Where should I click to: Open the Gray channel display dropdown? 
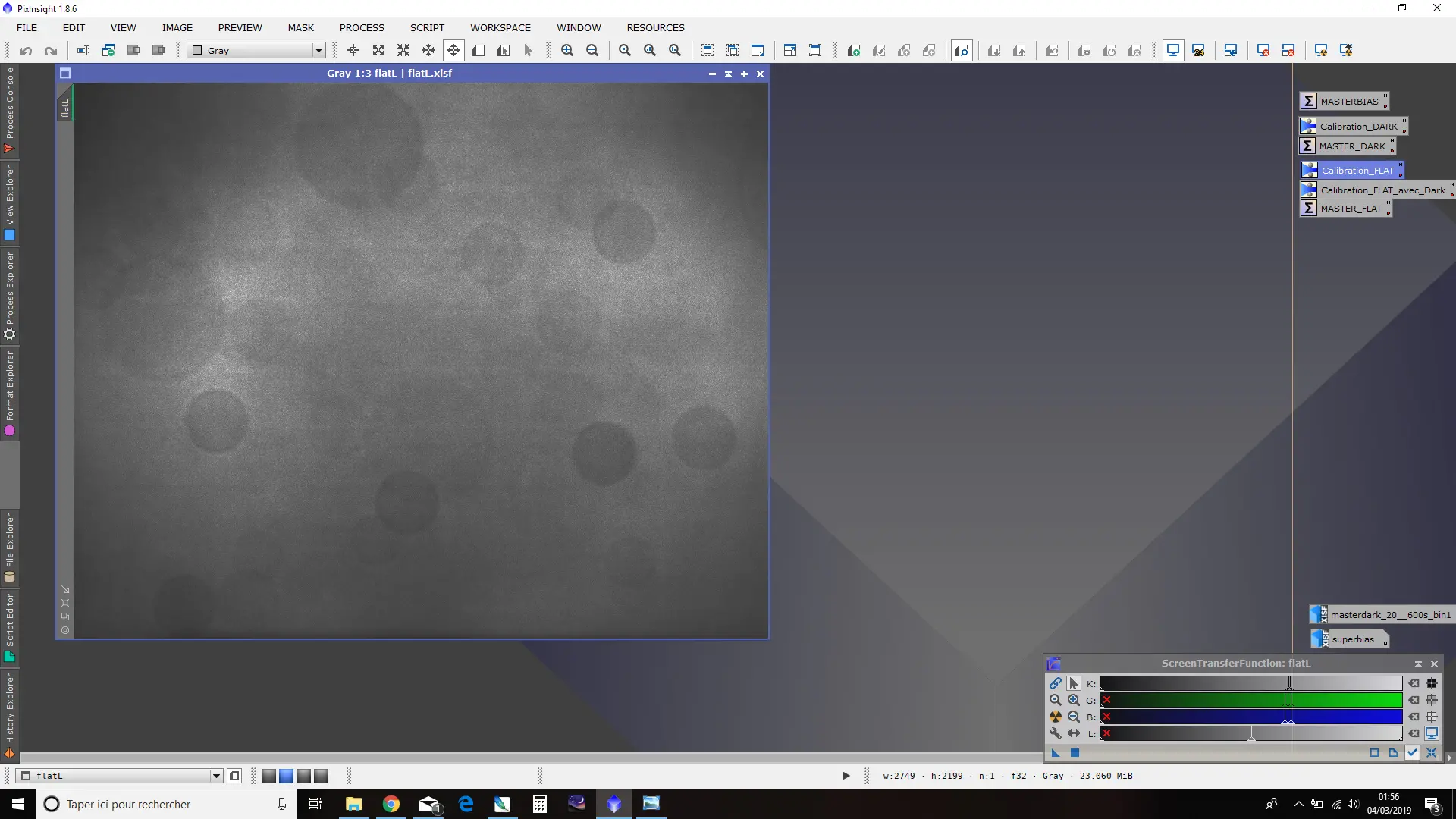coord(257,50)
